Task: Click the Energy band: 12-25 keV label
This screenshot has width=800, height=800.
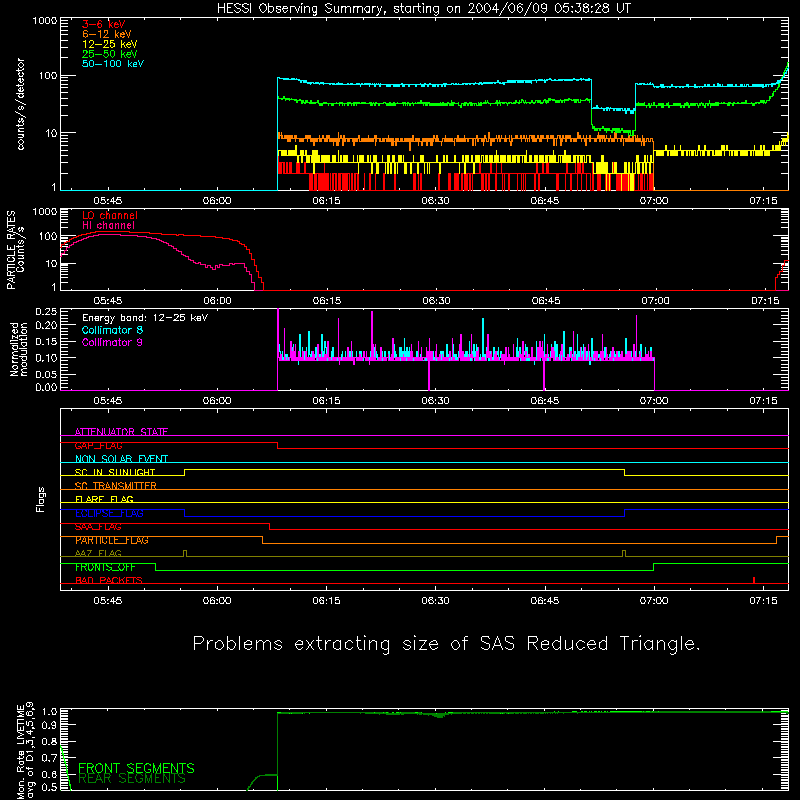Action: pos(145,318)
